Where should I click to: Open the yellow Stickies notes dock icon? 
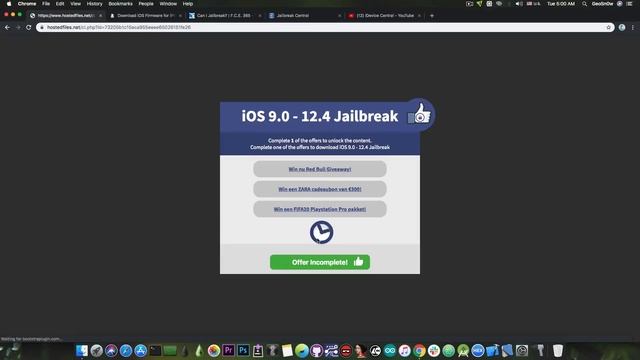coord(287,350)
